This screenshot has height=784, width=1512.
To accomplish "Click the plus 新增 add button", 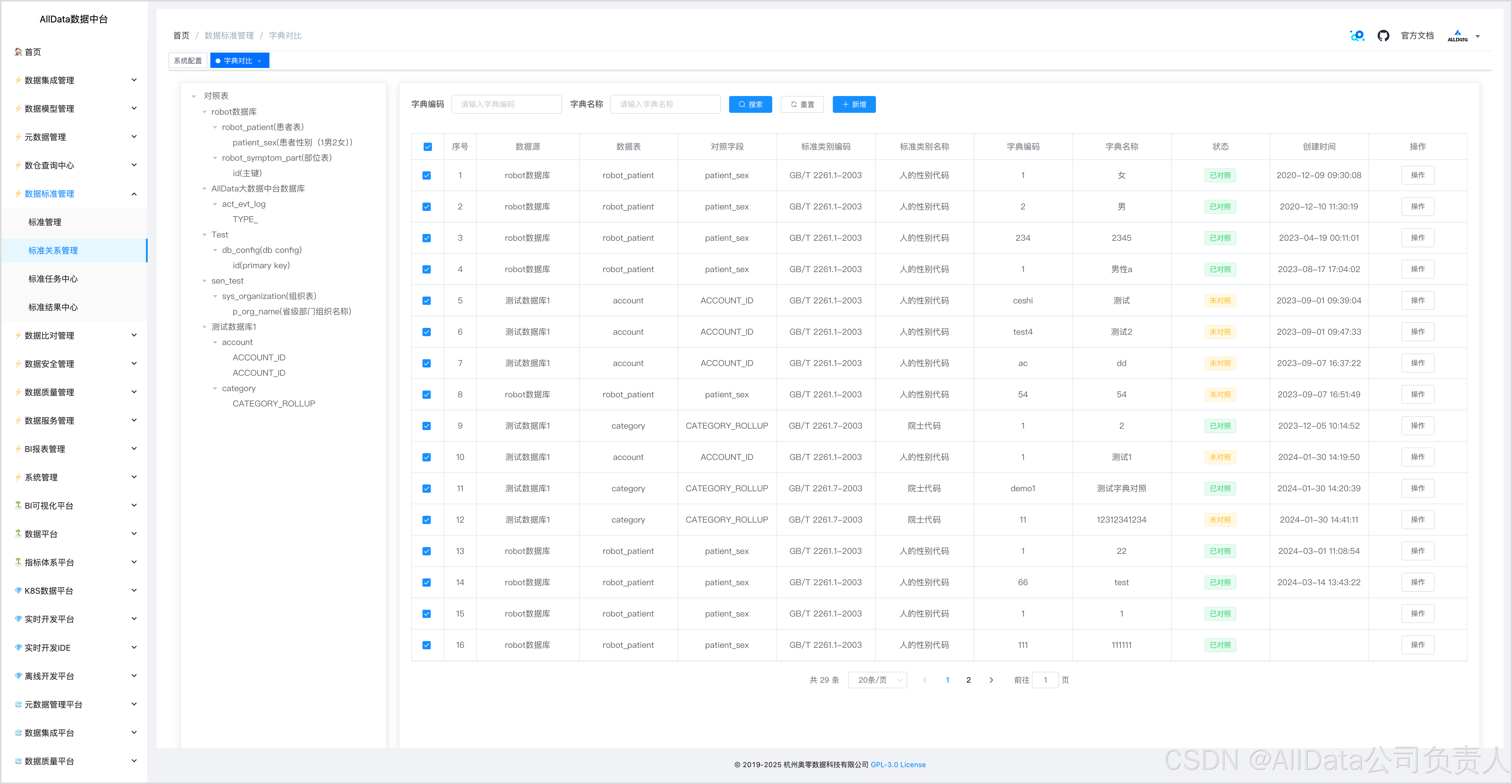I will (854, 105).
